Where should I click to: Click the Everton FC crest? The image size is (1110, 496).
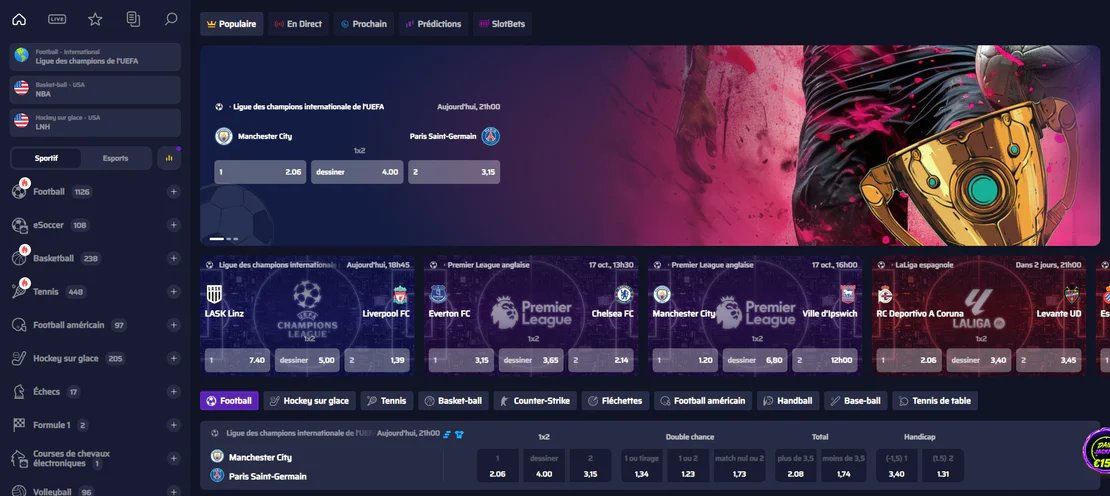(x=437, y=294)
